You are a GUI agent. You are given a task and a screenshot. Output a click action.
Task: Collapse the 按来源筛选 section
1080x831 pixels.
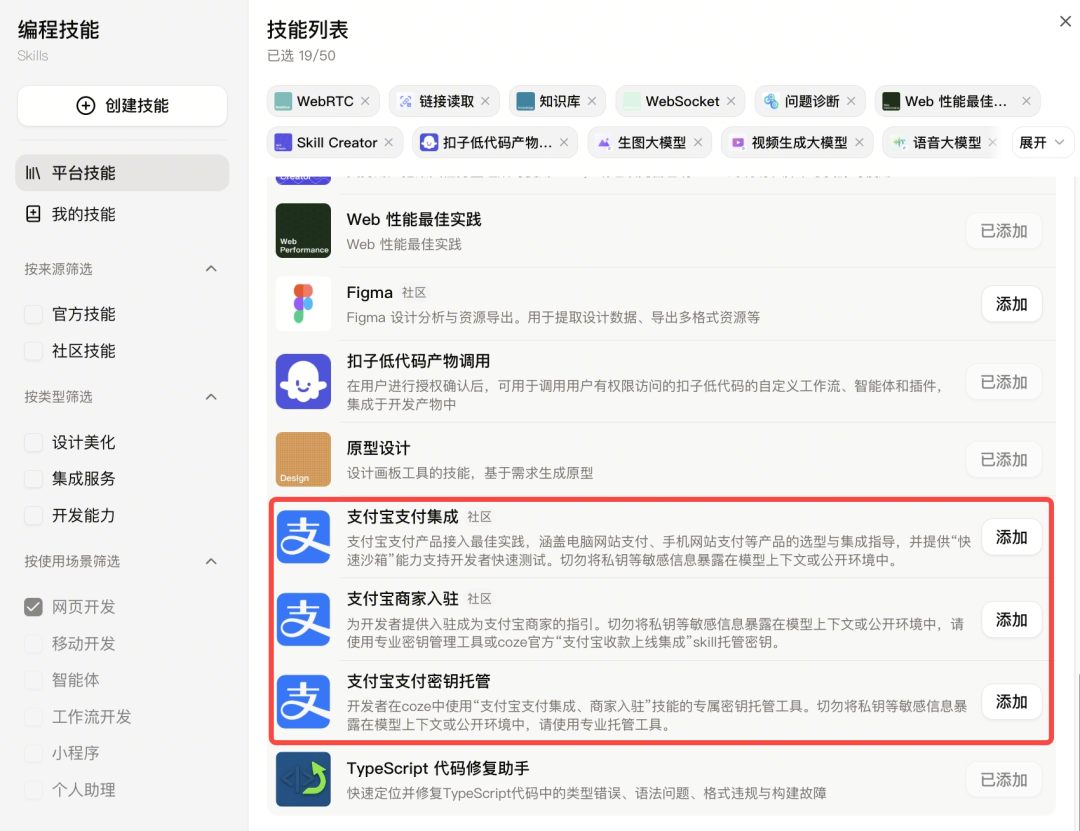pyautogui.click(x=211, y=269)
